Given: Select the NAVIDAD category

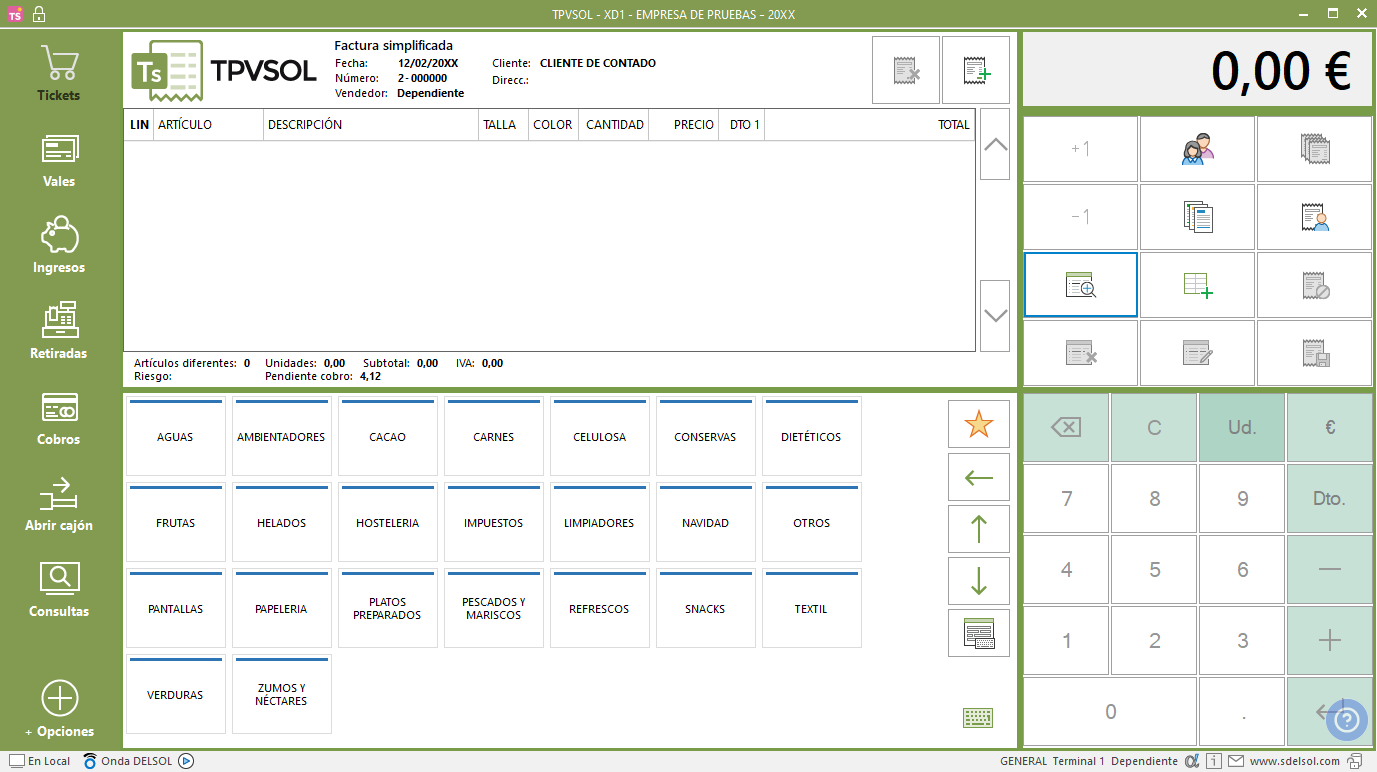Looking at the screenshot, I should click(x=706, y=523).
